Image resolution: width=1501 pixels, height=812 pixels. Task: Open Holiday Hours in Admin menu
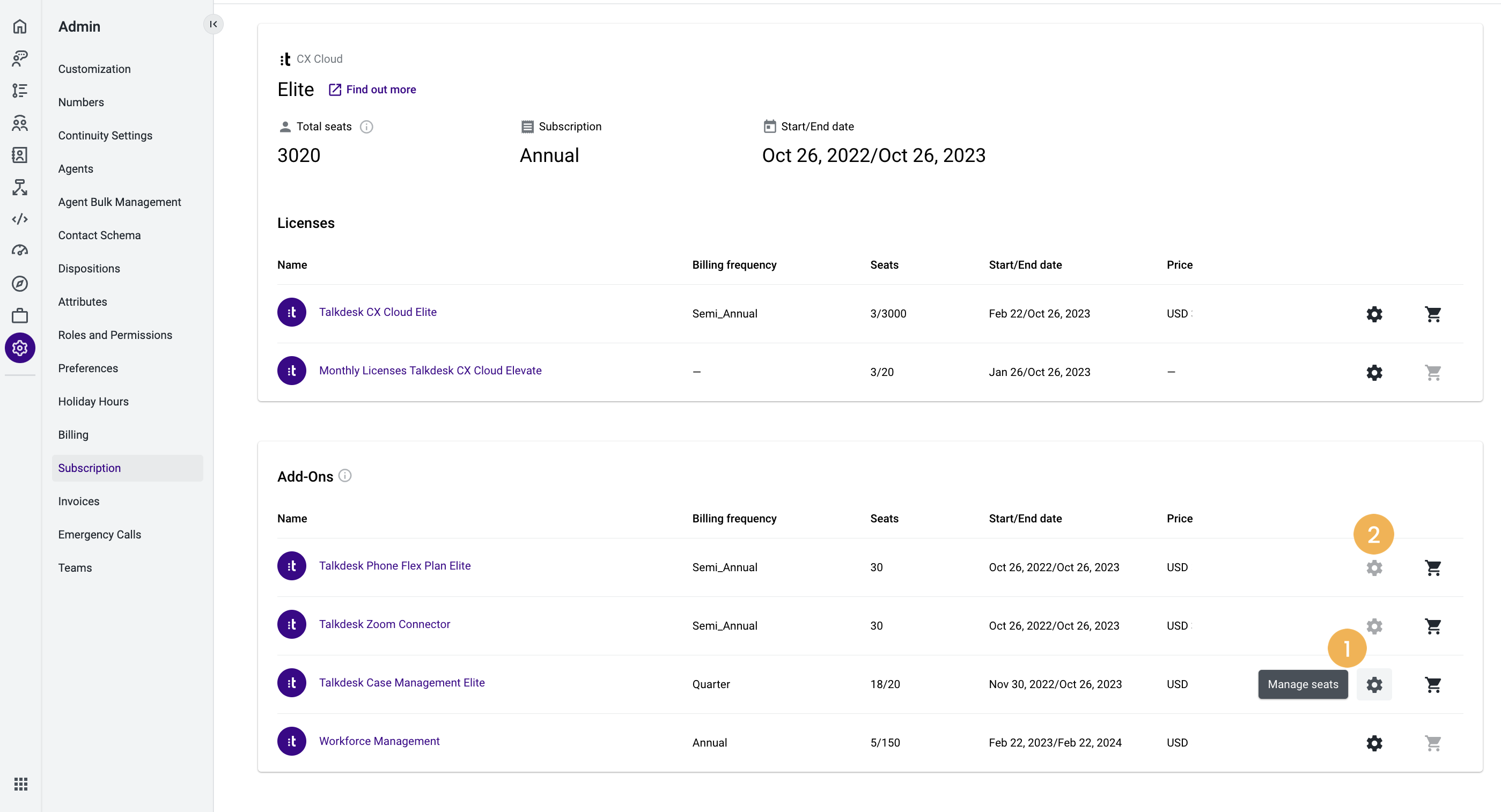93,401
